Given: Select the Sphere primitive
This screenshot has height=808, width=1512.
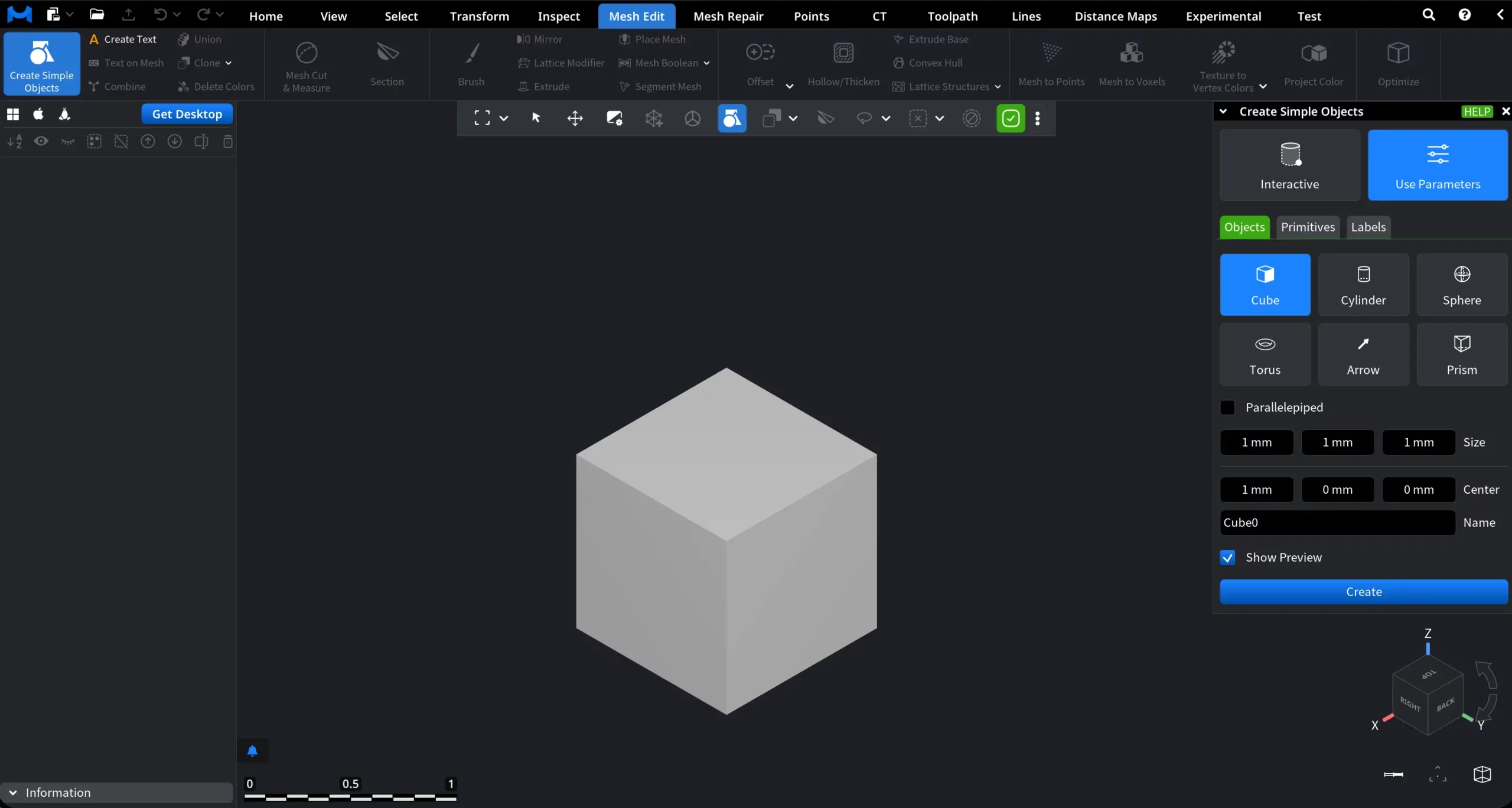Looking at the screenshot, I should tap(1462, 285).
